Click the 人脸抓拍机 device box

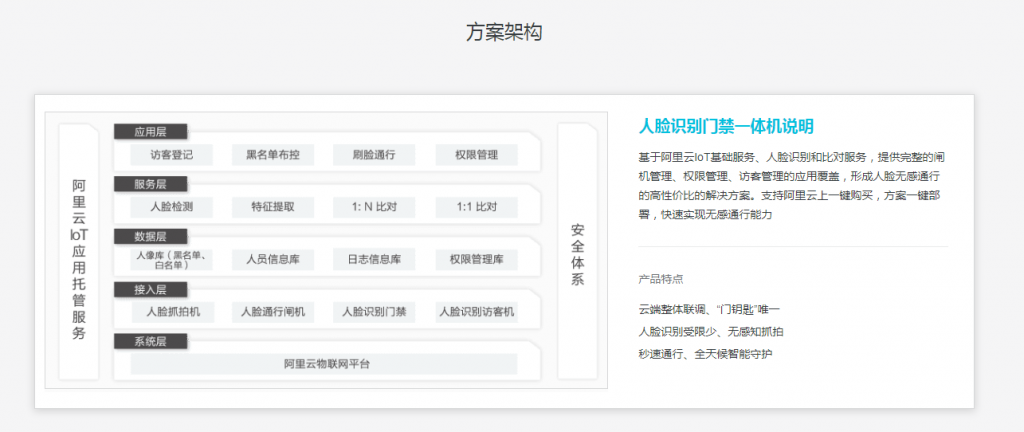[x=171, y=312]
